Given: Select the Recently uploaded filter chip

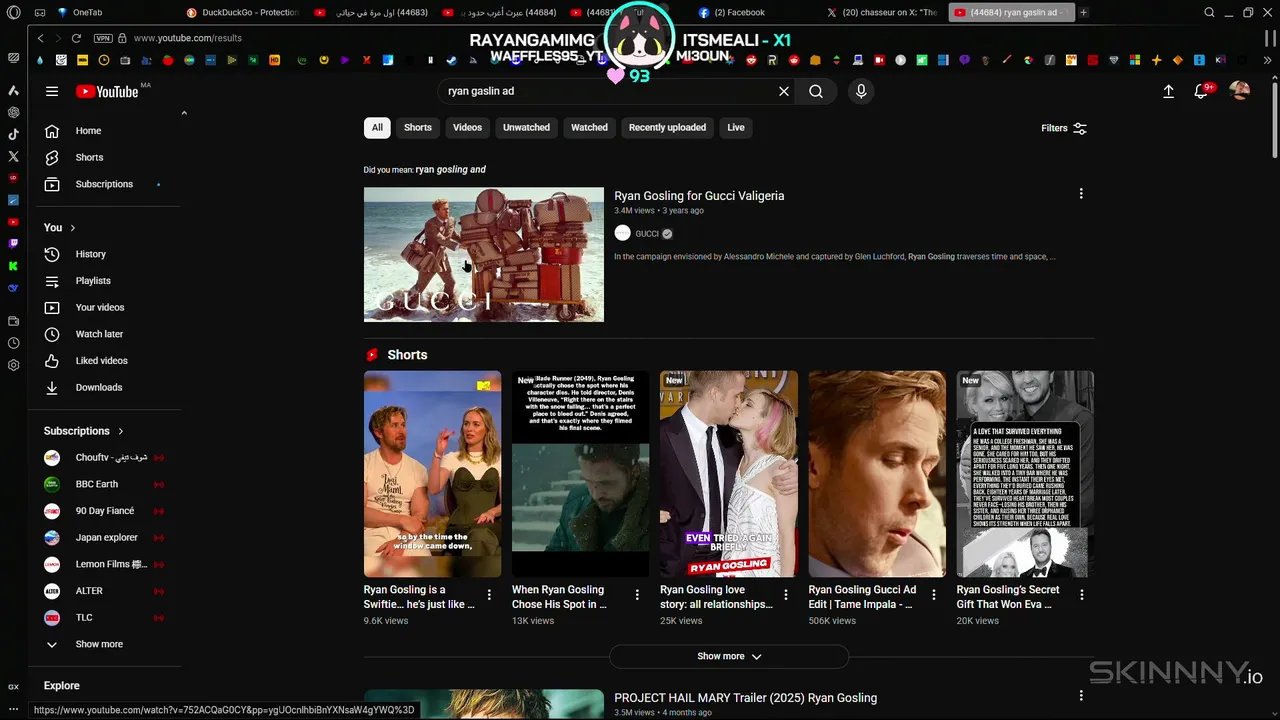Looking at the screenshot, I should [667, 128].
